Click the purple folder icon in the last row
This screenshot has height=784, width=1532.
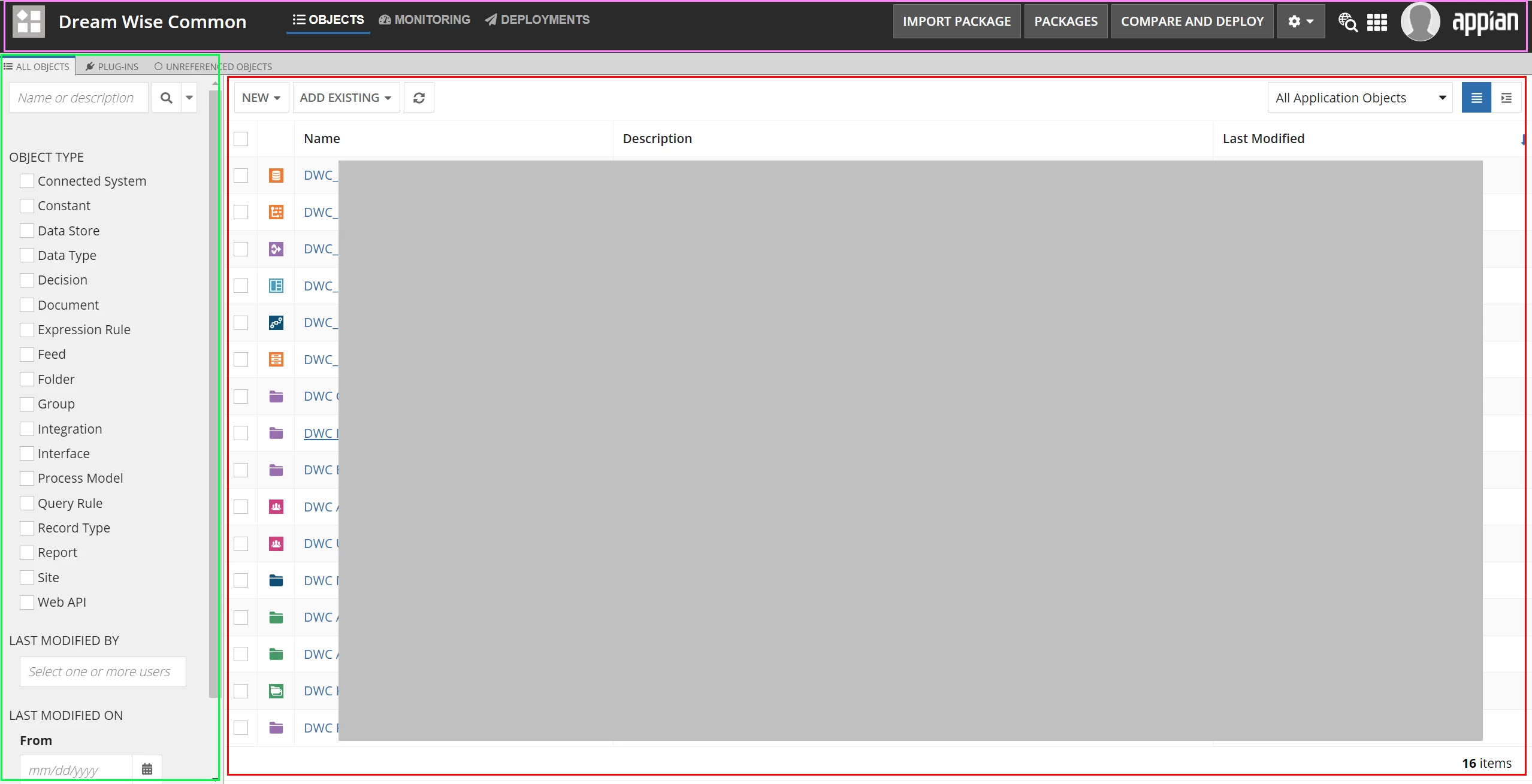point(276,728)
